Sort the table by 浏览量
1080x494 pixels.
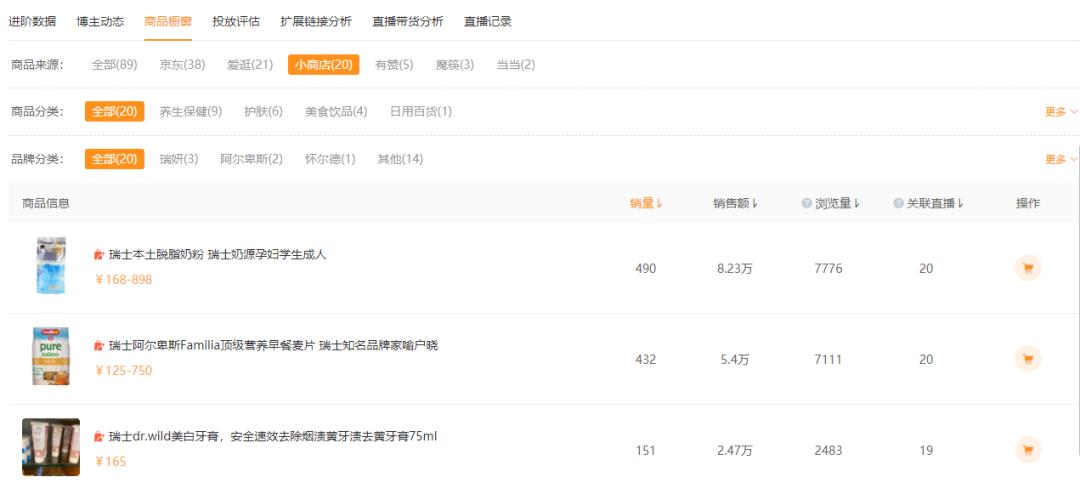(838, 203)
